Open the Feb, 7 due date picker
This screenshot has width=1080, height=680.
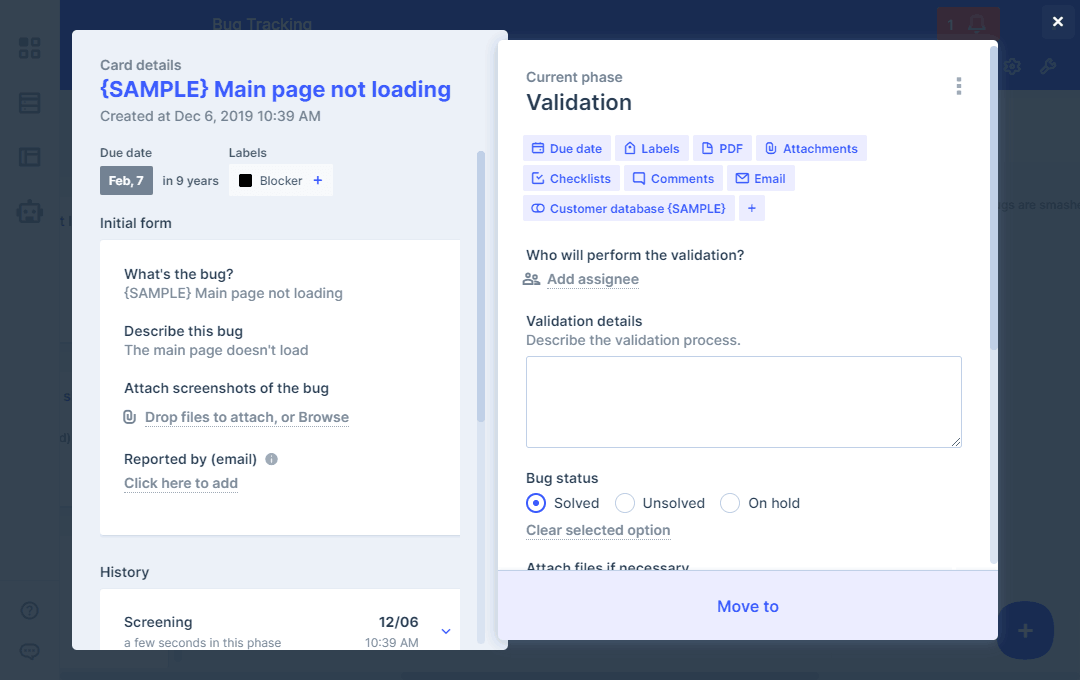pyautogui.click(x=126, y=181)
